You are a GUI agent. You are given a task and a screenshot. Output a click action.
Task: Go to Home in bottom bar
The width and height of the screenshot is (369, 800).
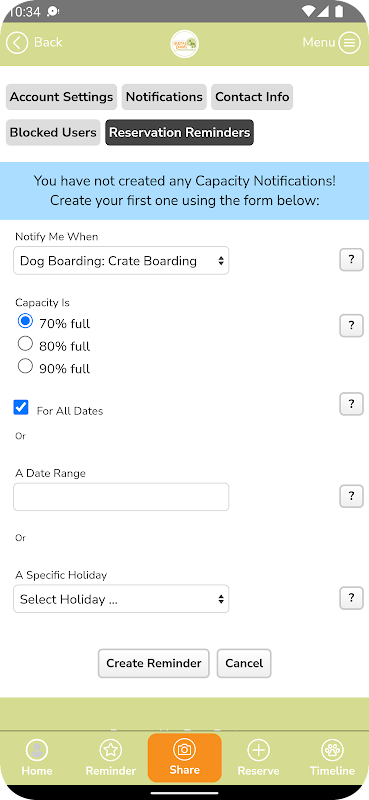[37, 758]
